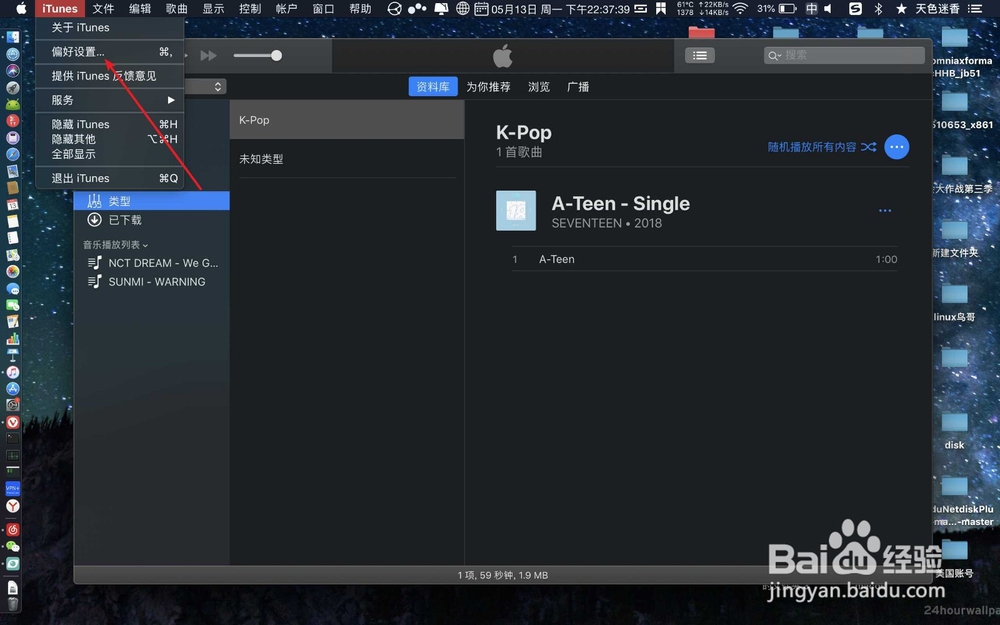Open Finder from the Dock

pyautogui.click(x=13, y=37)
